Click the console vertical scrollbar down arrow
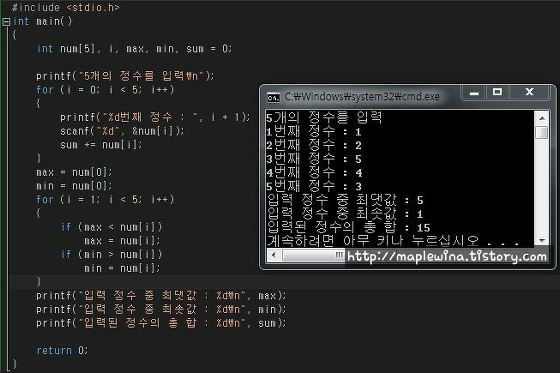This screenshot has height=373, width=560. pos(542,240)
